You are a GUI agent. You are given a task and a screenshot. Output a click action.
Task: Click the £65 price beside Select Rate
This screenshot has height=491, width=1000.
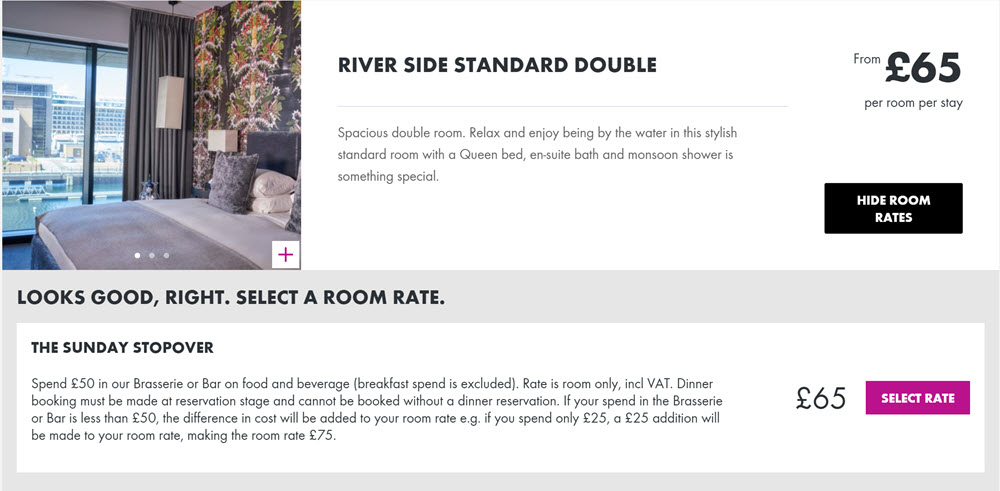coord(820,399)
